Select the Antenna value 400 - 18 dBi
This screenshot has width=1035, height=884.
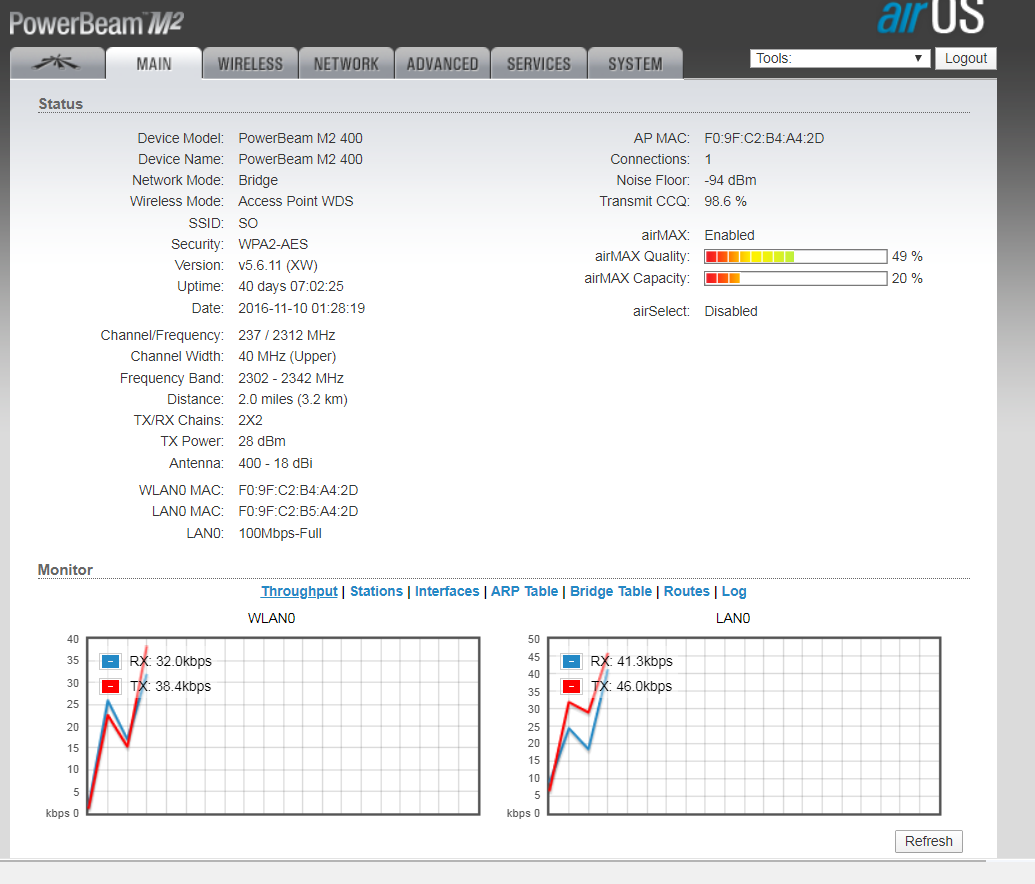tap(275, 463)
